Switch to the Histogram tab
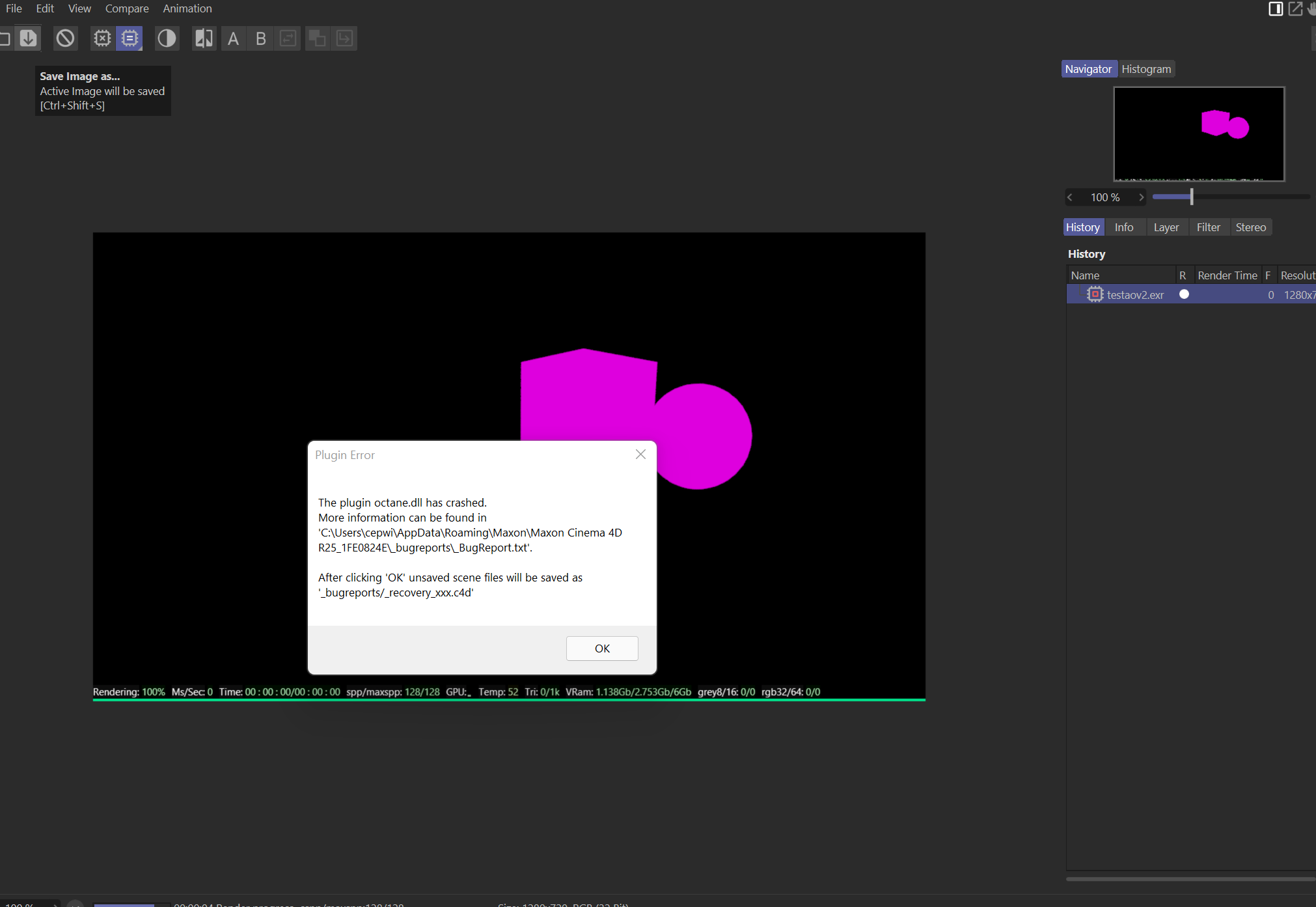The image size is (1316, 907). (1146, 69)
